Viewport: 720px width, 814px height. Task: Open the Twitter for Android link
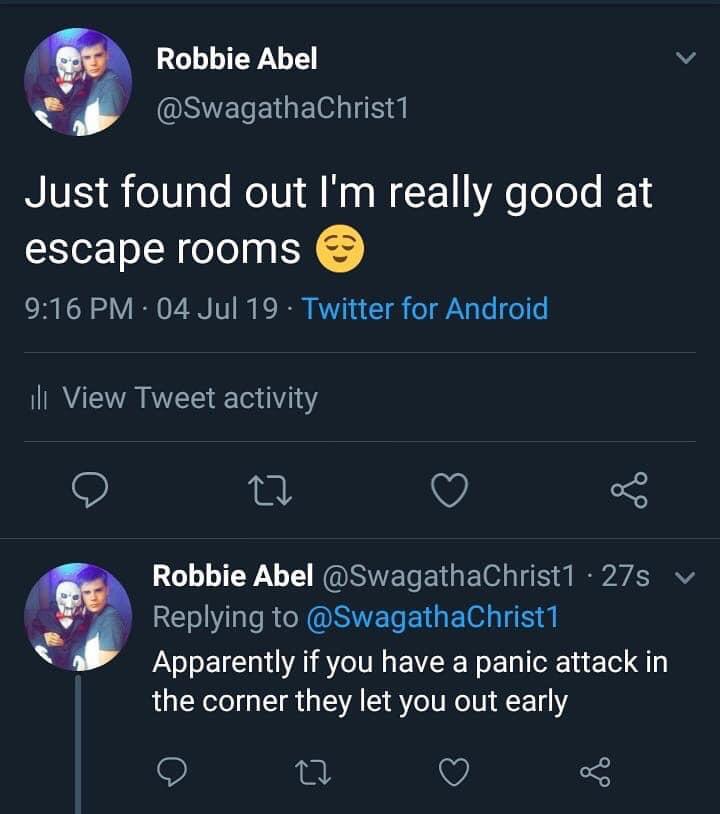click(425, 308)
